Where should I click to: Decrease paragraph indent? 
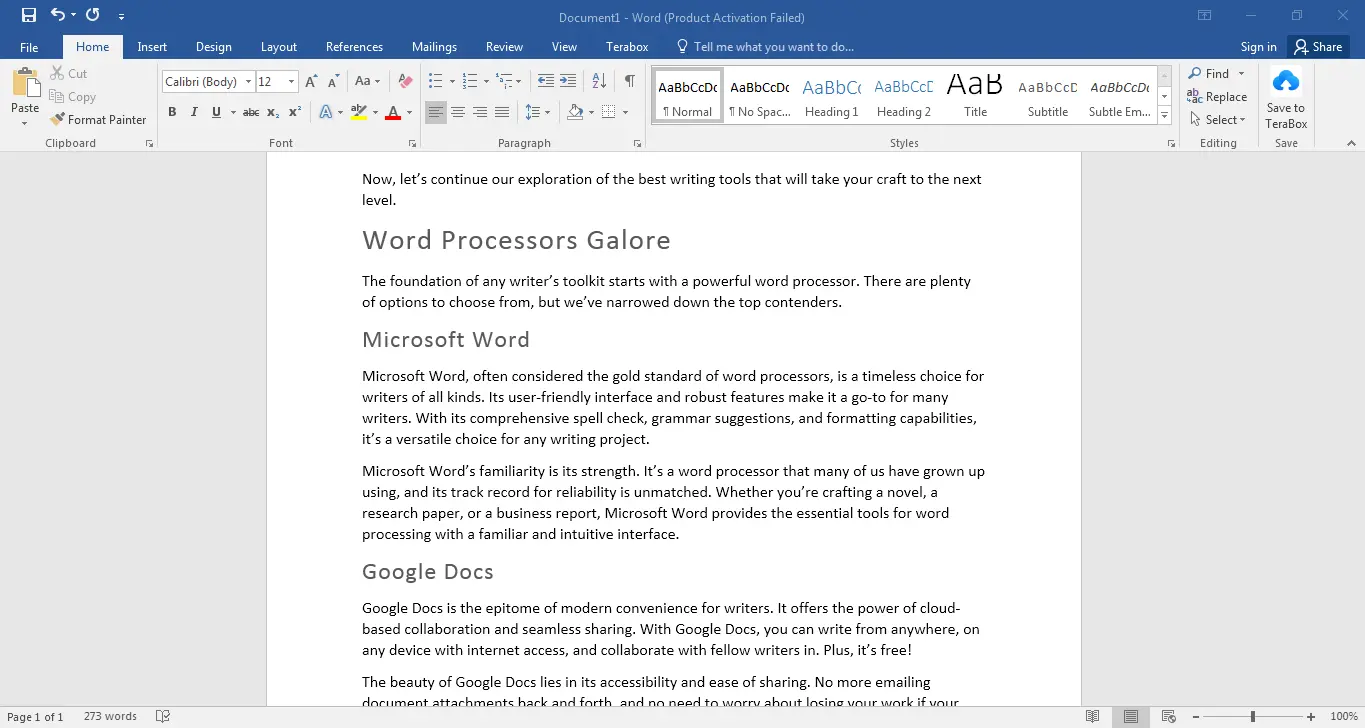[546, 82]
